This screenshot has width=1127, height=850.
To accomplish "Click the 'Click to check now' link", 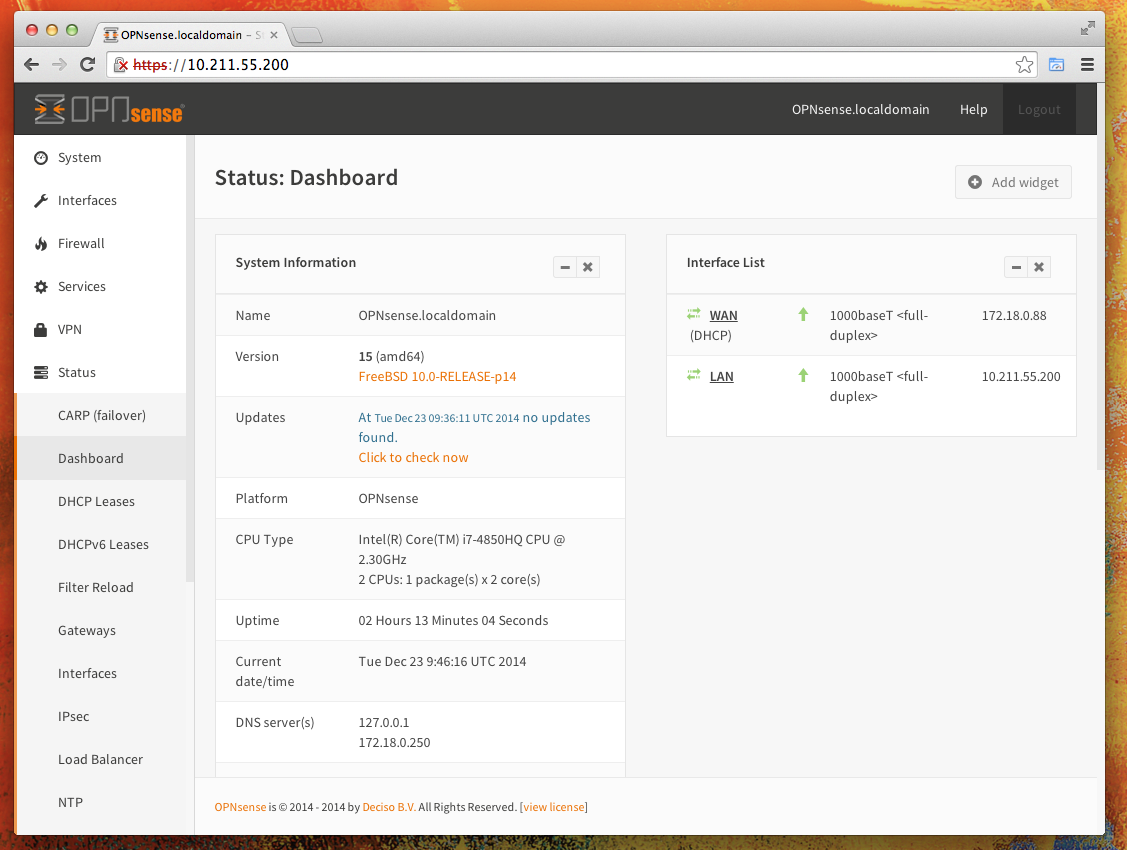I will [x=413, y=458].
